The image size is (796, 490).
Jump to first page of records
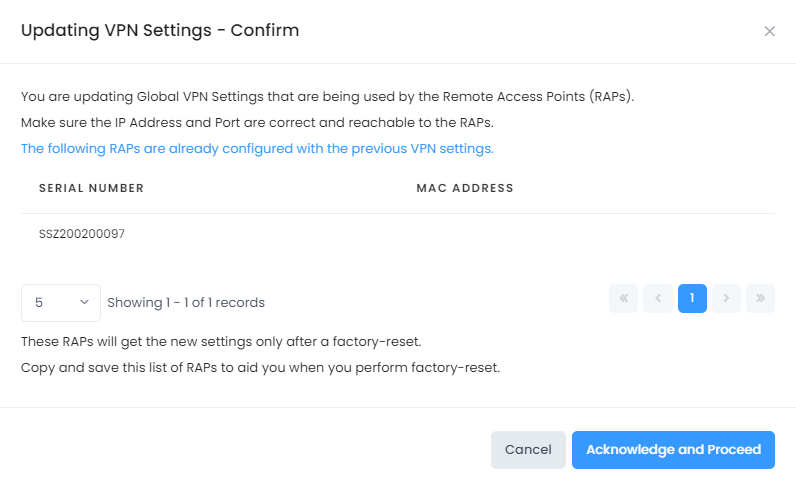623,298
